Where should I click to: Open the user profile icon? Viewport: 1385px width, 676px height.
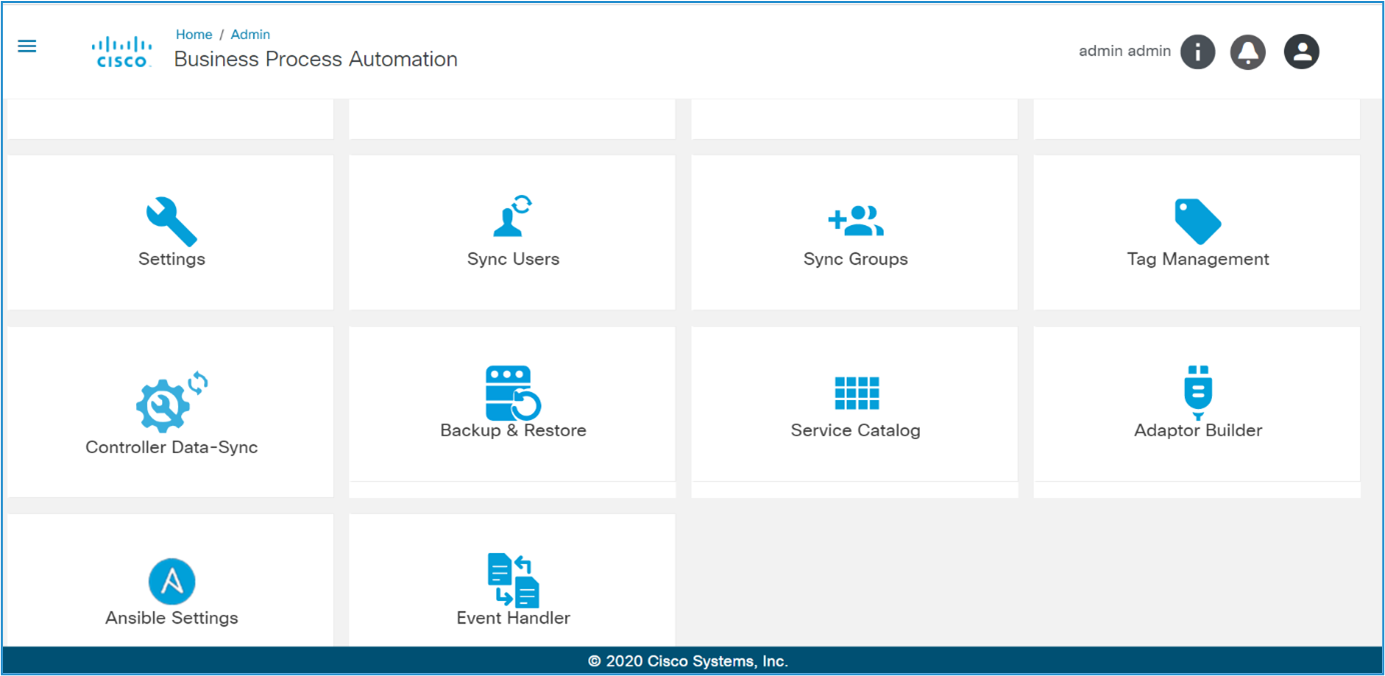point(1302,52)
